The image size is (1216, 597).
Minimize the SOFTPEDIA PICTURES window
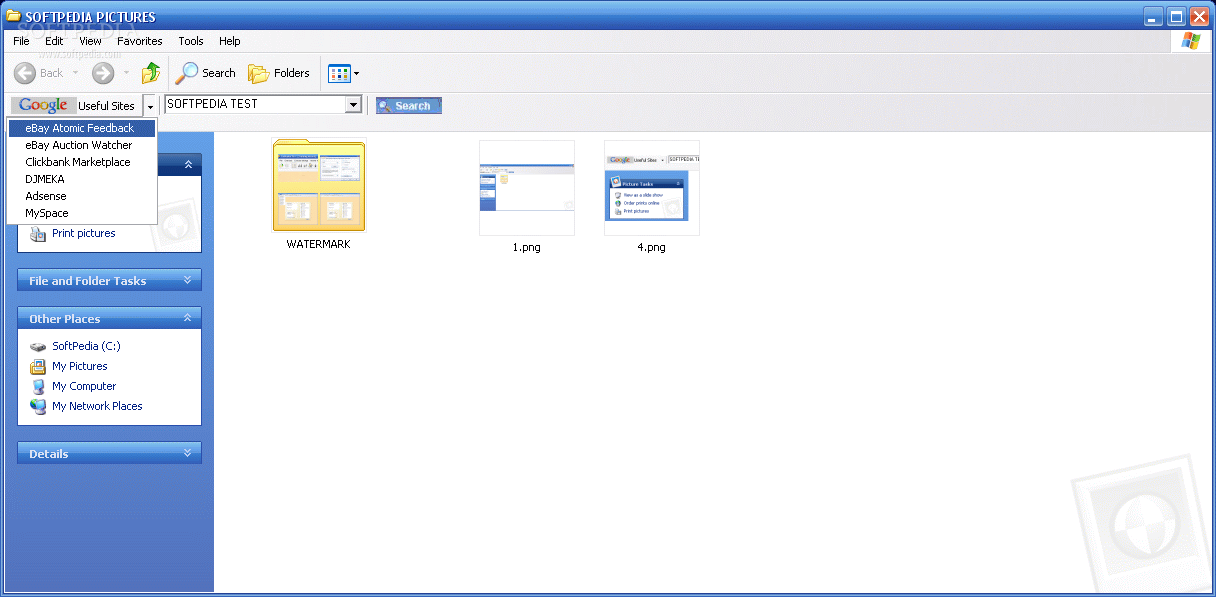pos(1154,16)
